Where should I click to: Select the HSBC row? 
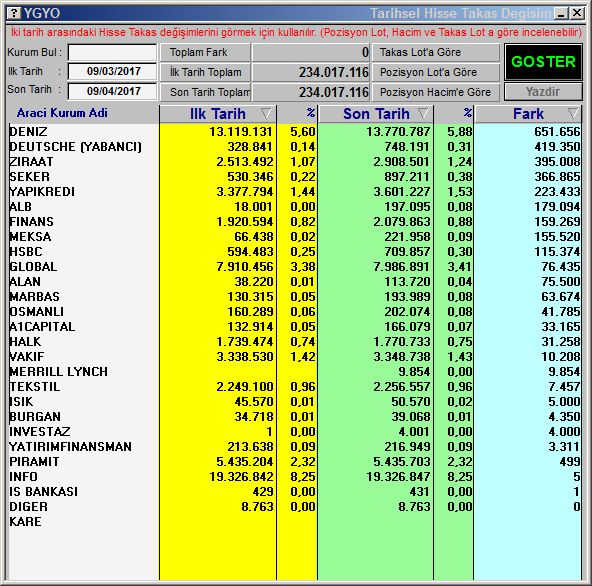294,252
